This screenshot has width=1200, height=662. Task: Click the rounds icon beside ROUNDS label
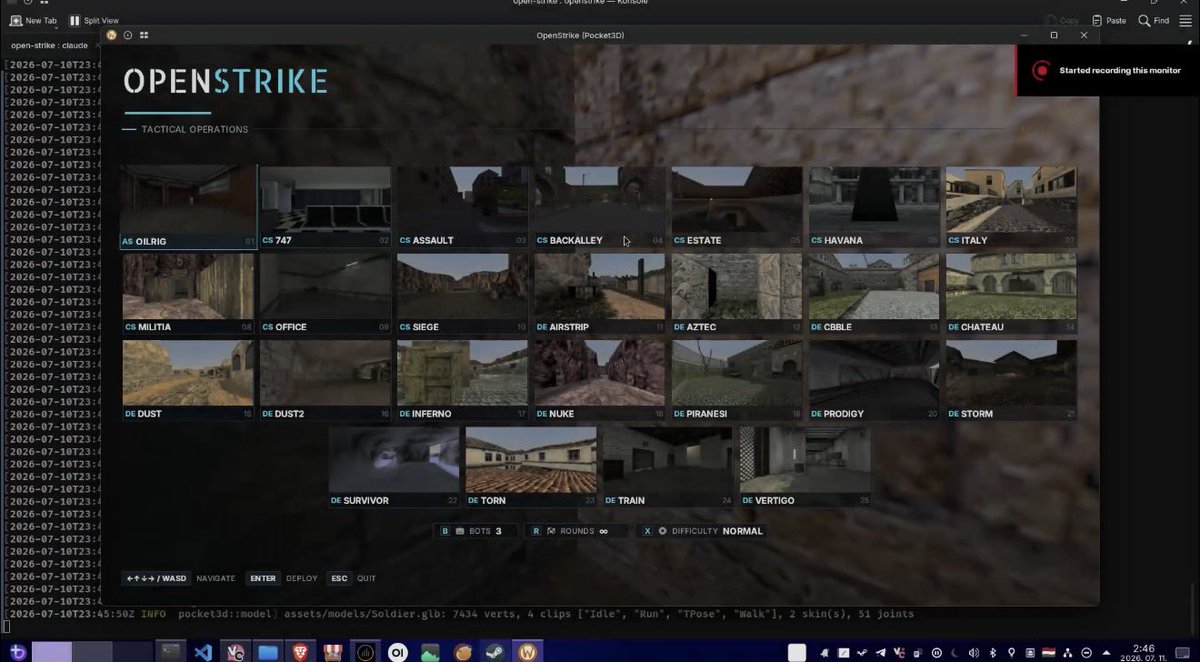point(551,531)
